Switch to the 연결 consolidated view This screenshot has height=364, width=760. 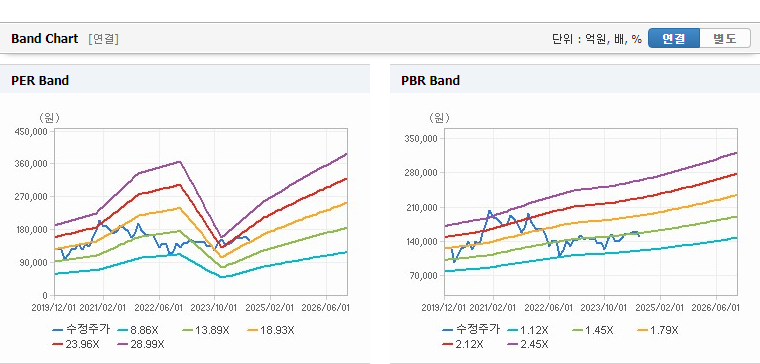click(674, 39)
